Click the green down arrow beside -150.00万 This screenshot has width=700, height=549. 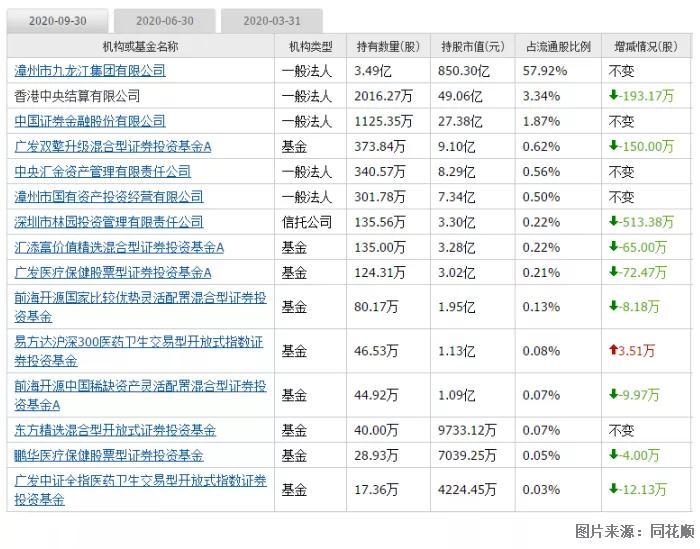613,146
